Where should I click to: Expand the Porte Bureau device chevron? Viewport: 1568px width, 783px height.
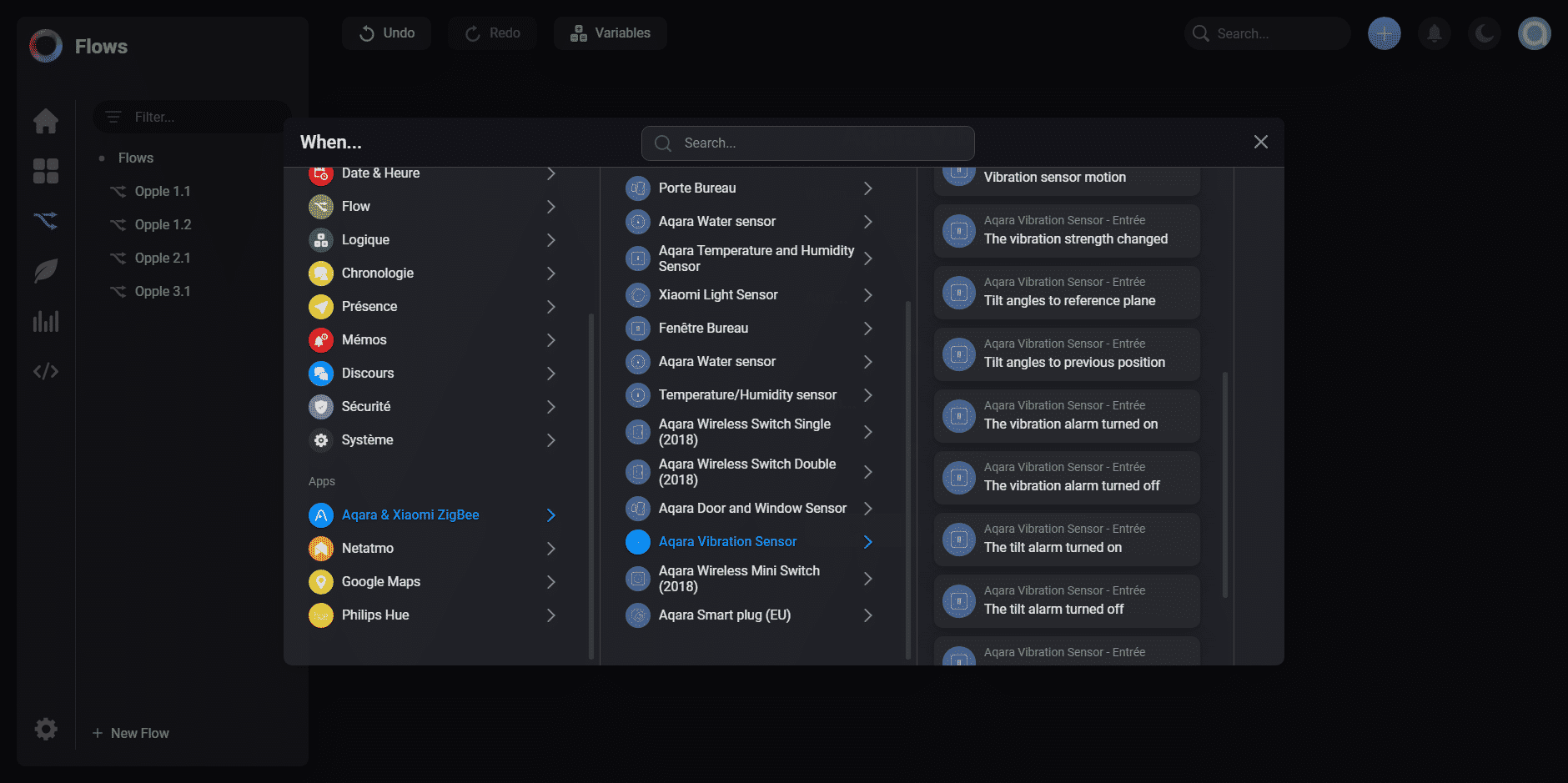coord(867,188)
